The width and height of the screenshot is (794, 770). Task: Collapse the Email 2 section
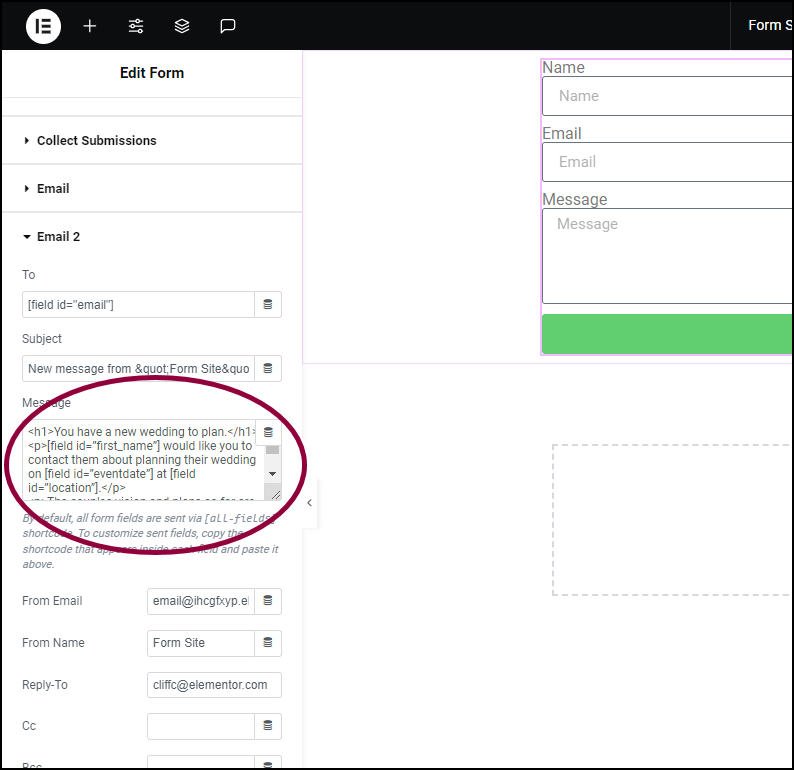point(152,236)
